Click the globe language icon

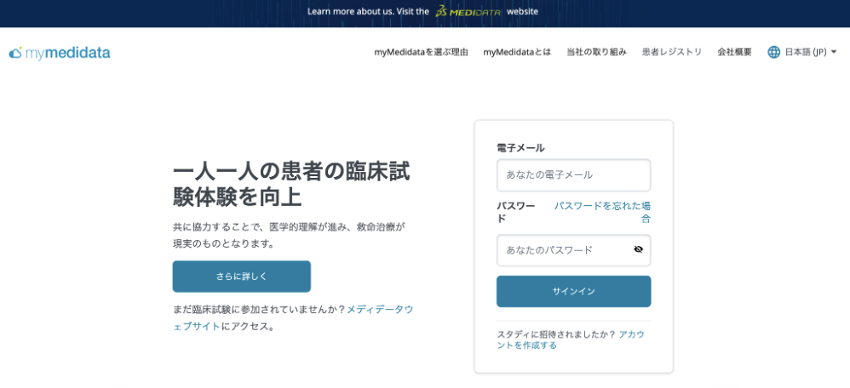tap(774, 52)
